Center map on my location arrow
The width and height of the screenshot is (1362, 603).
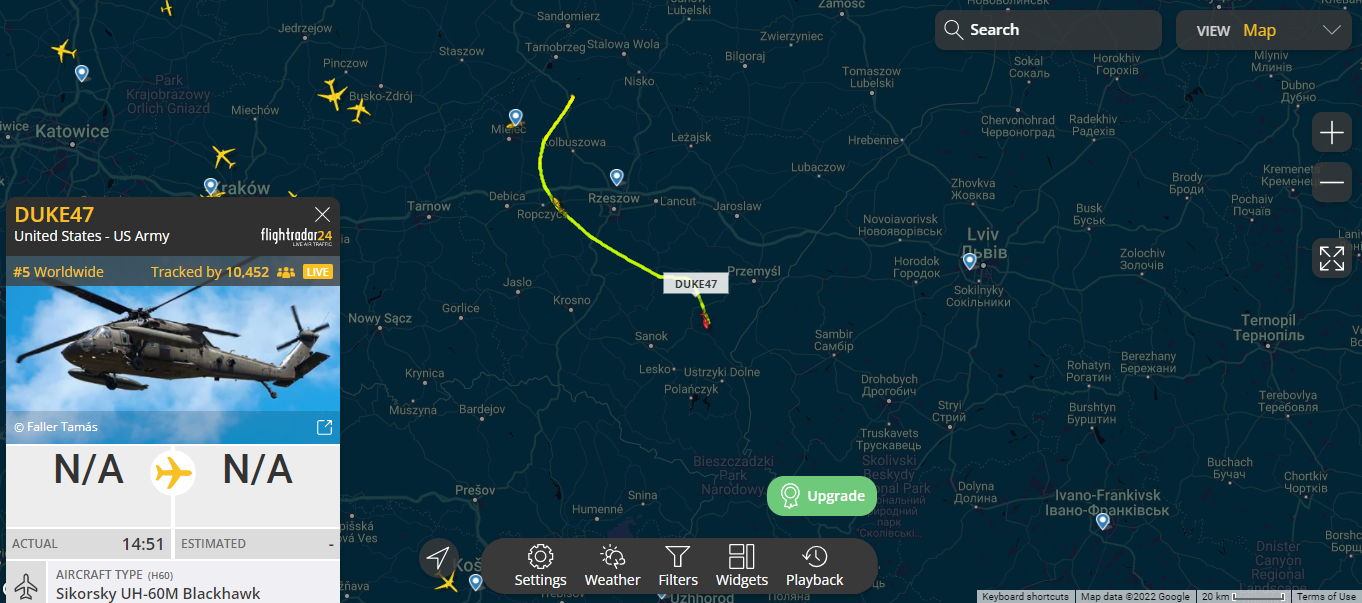click(x=439, y=558)
